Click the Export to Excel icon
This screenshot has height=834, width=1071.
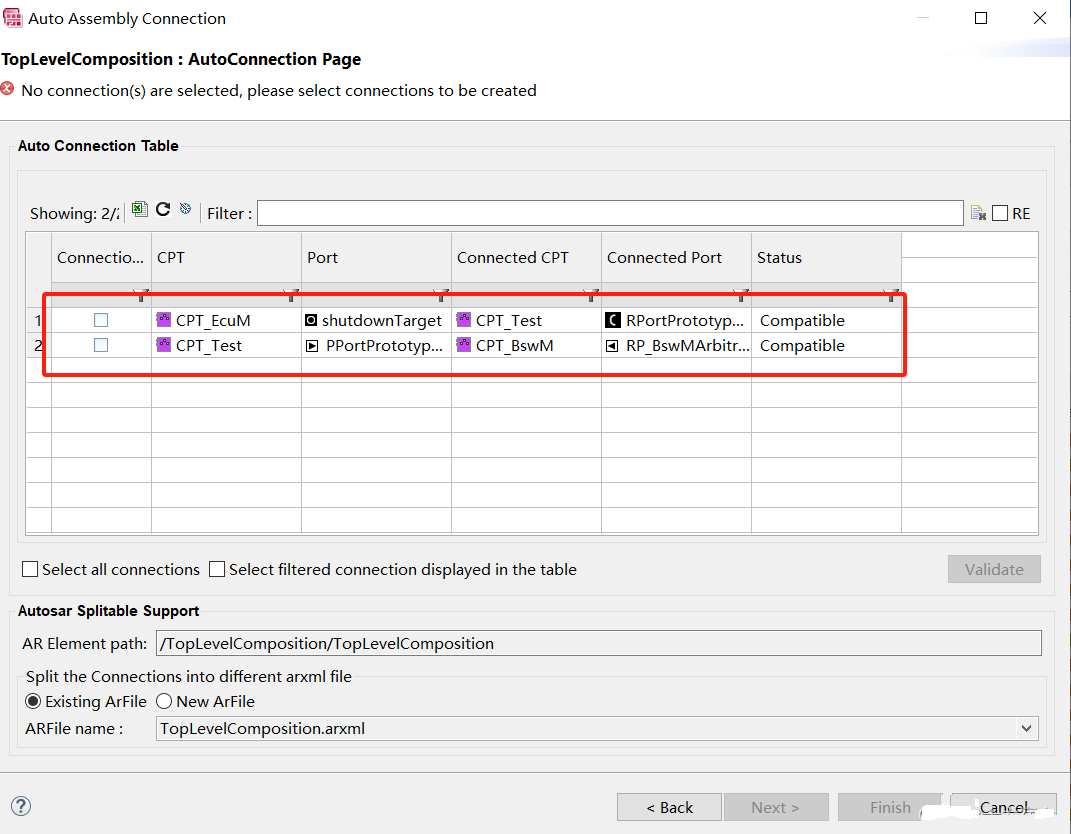(x=140, y=210)
